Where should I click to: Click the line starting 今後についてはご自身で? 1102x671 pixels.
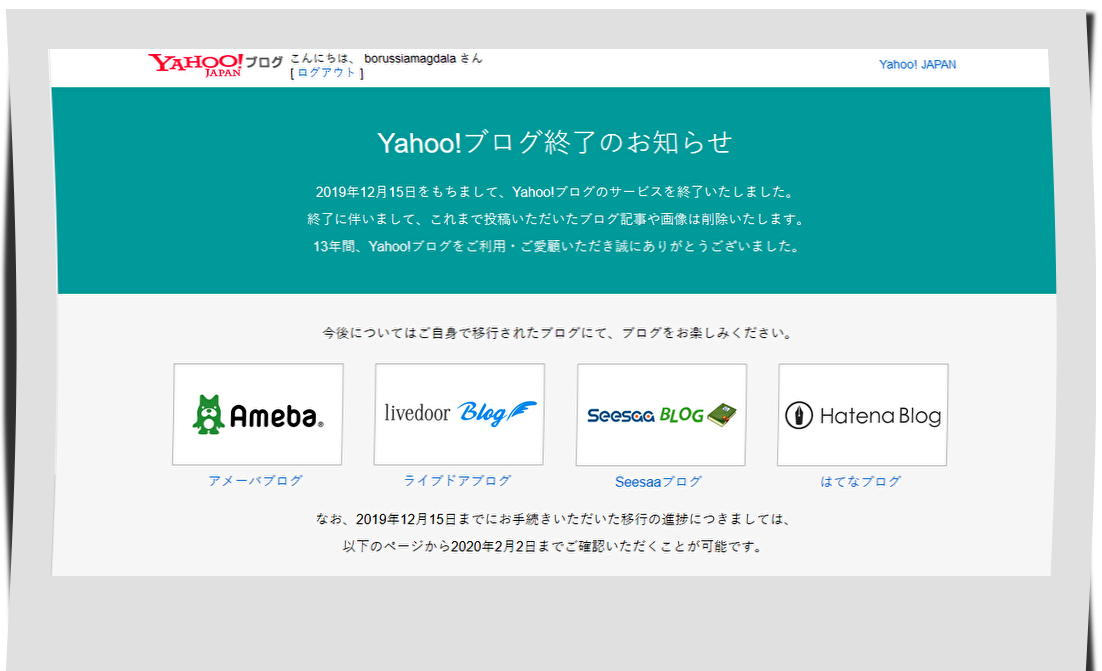click(558, 333)
